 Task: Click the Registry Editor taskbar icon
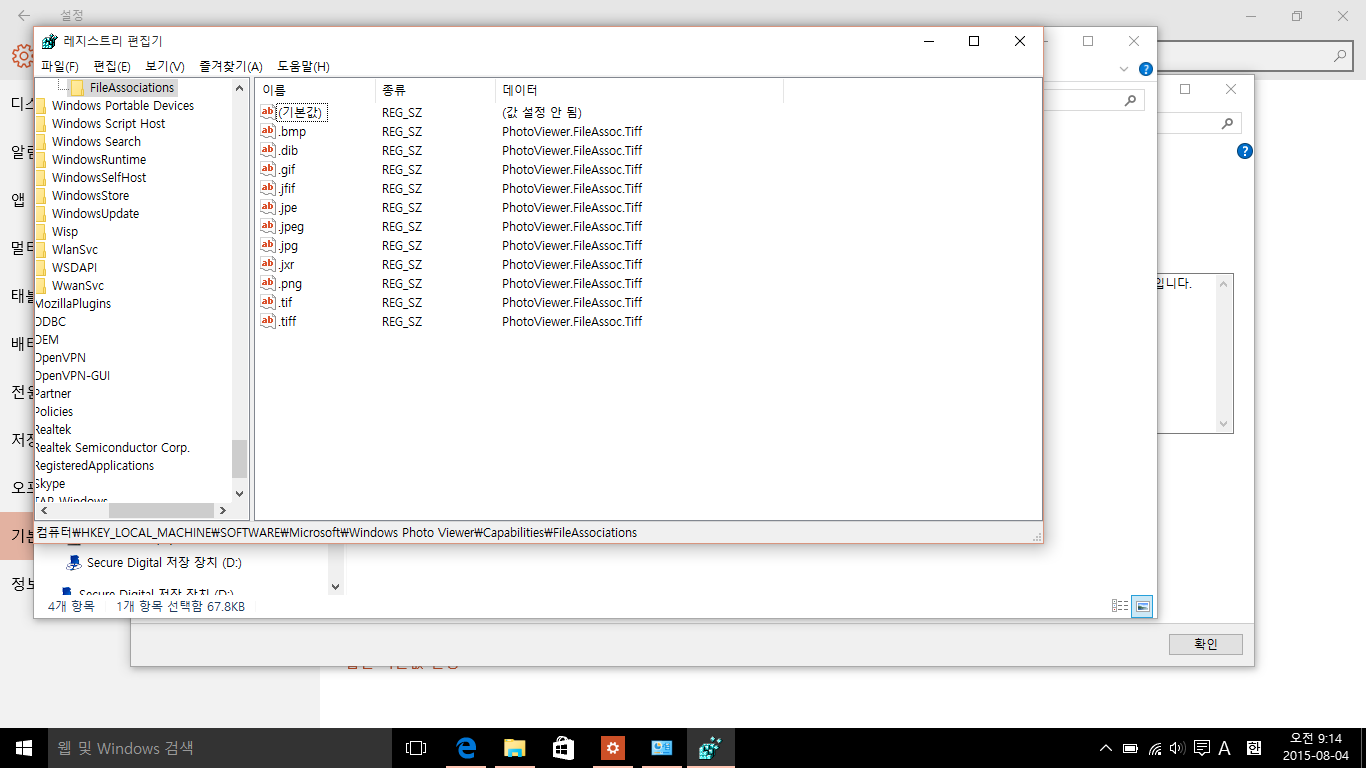[x=710, y=748]
